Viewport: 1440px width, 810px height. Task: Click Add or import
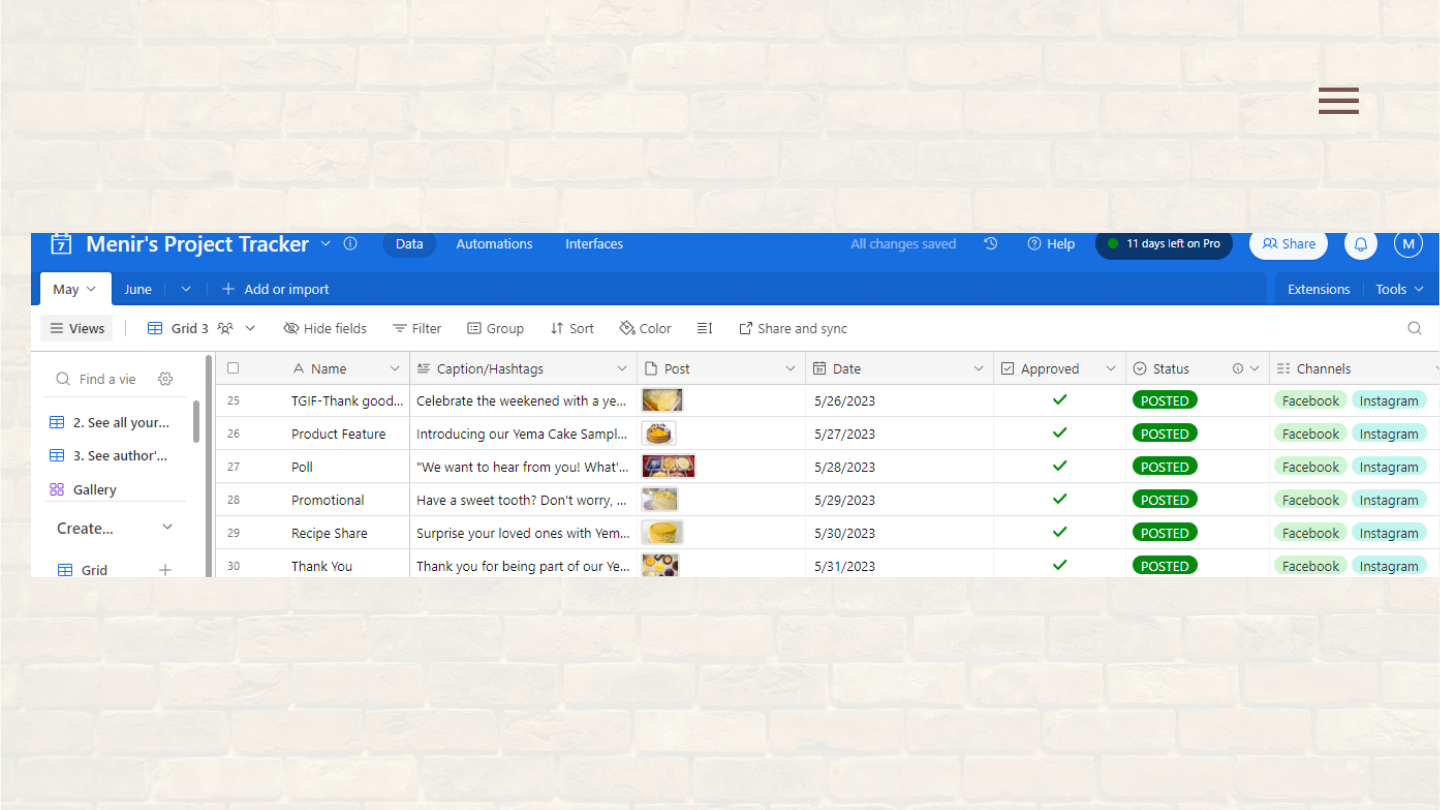pyautogui.click(x=275, y=289)
